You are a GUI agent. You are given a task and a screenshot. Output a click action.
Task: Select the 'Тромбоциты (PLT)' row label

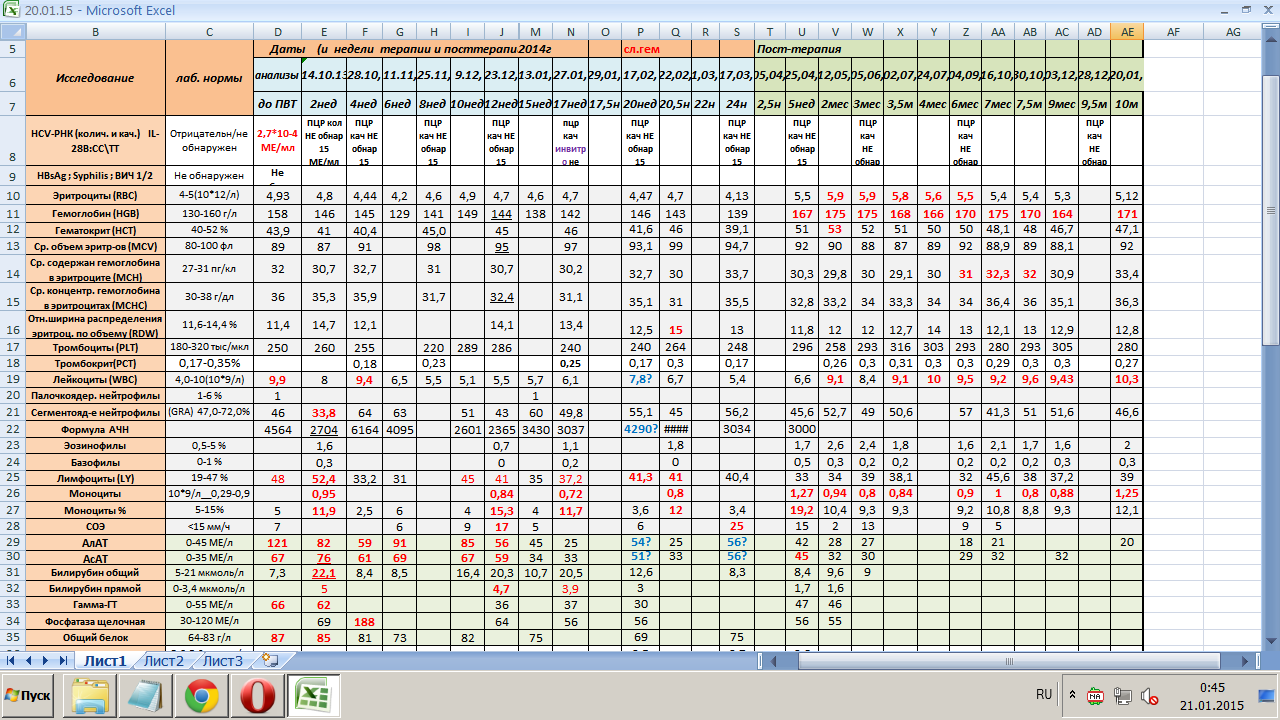pyautogui.click(x=95, y=347)
